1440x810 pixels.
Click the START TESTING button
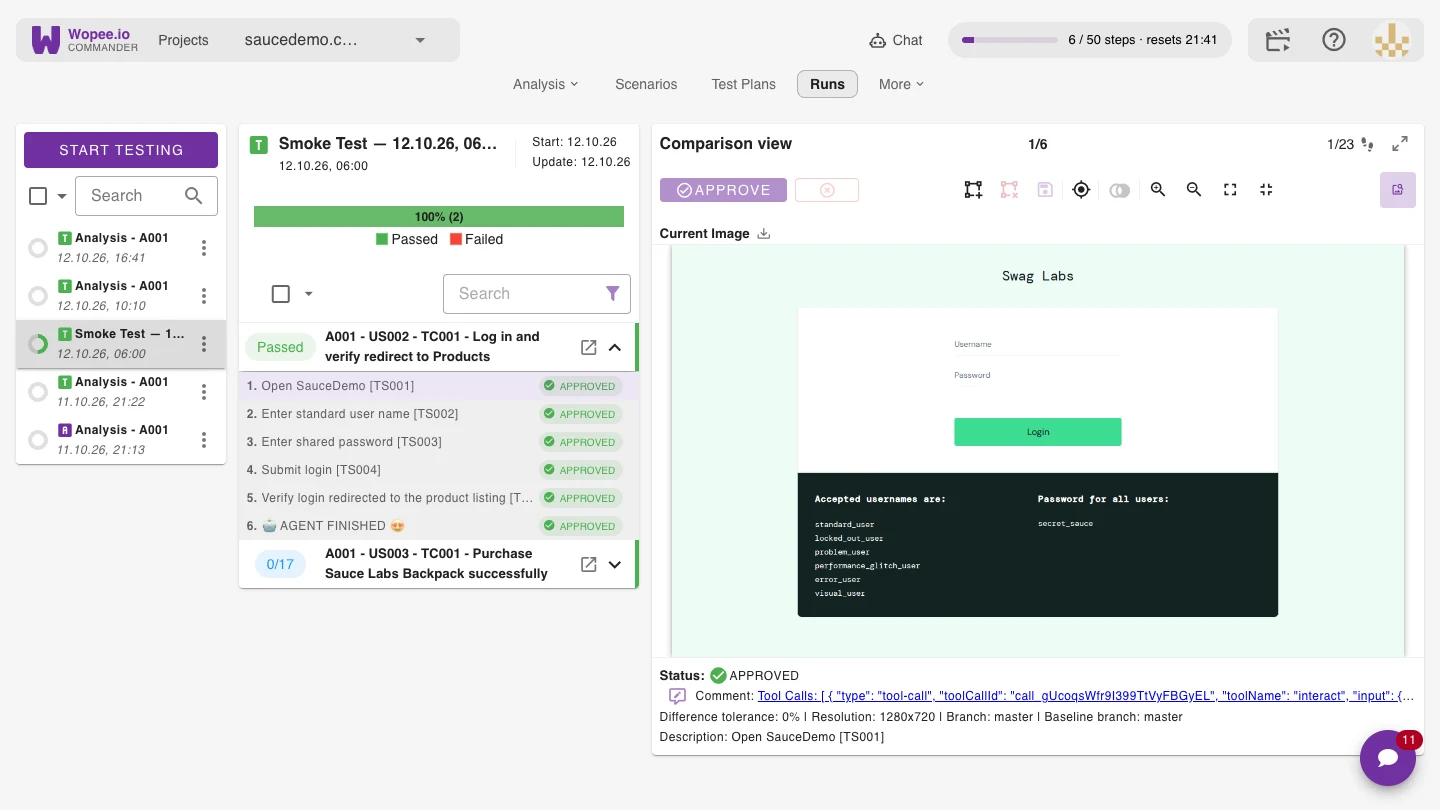pos(121,150)
